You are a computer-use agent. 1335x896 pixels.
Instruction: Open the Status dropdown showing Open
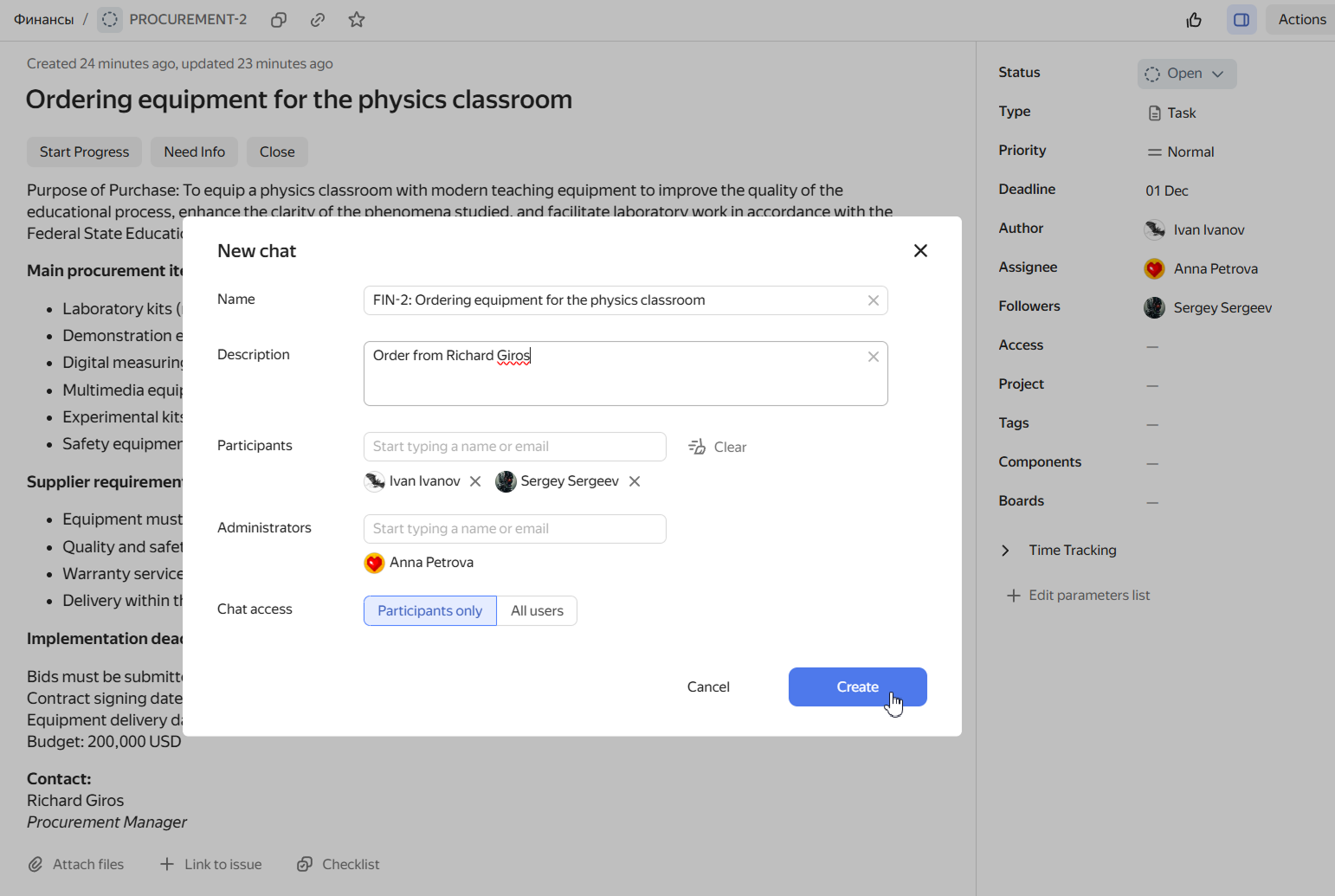(x=1186, y=74)
